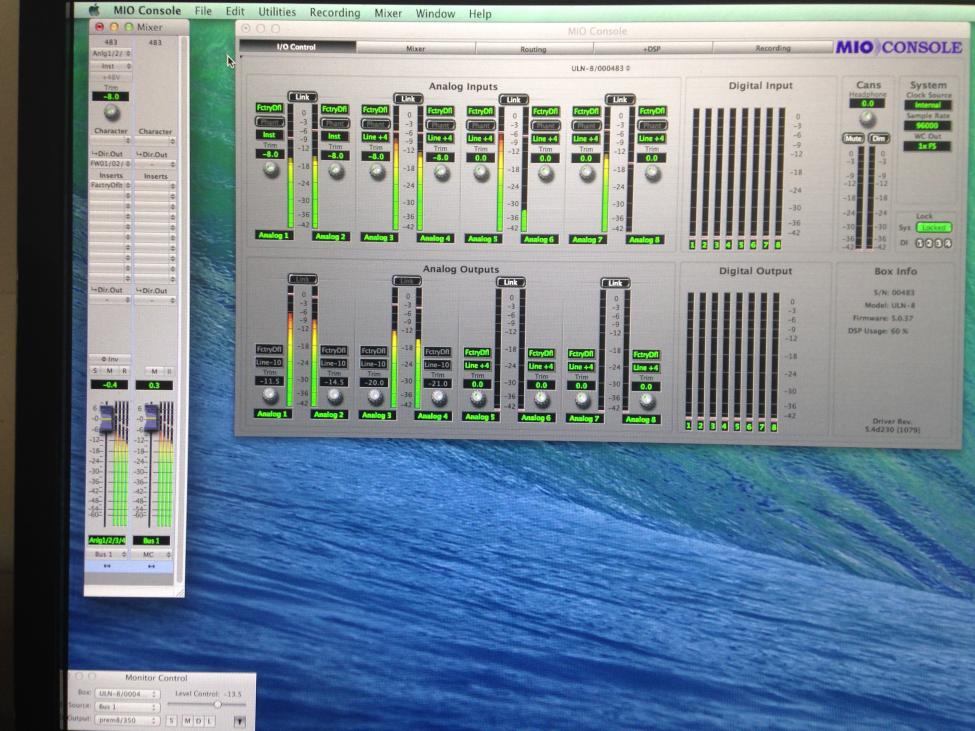Click the Analog 8 output trim knob
The image size is (975, 731).
pos(647,400)
